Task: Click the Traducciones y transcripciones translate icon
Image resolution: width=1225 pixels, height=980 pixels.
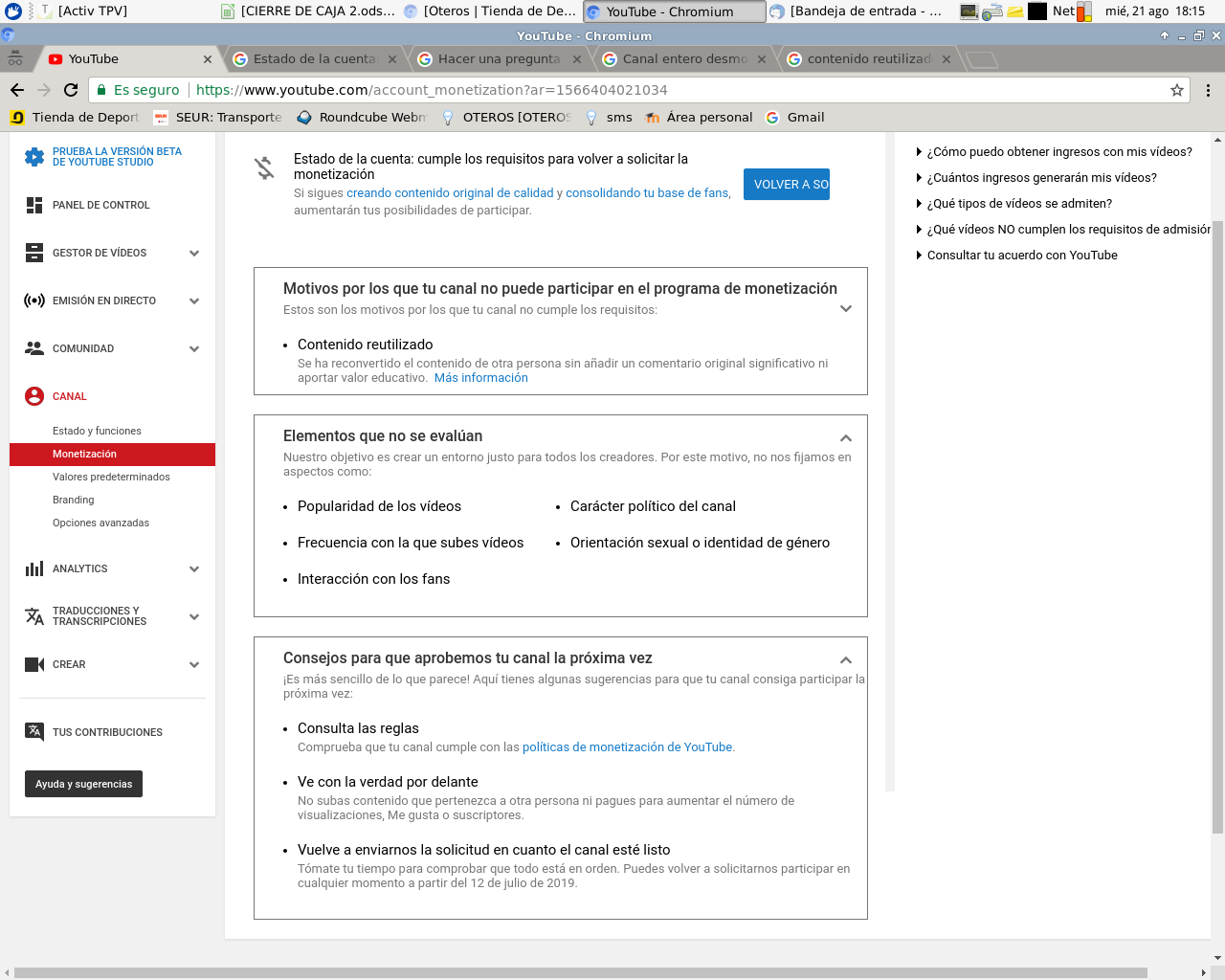Action: [x=34, y=616]
